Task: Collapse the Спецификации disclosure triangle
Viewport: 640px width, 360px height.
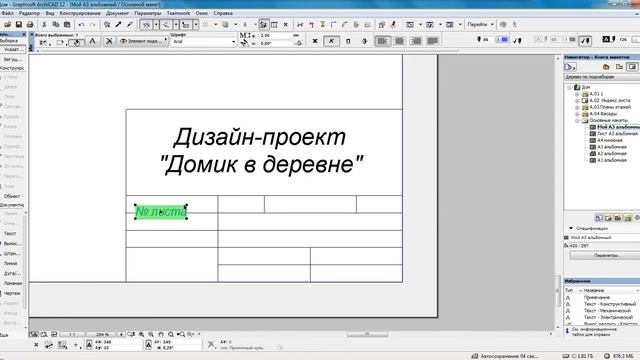Action: coord(571,228)
